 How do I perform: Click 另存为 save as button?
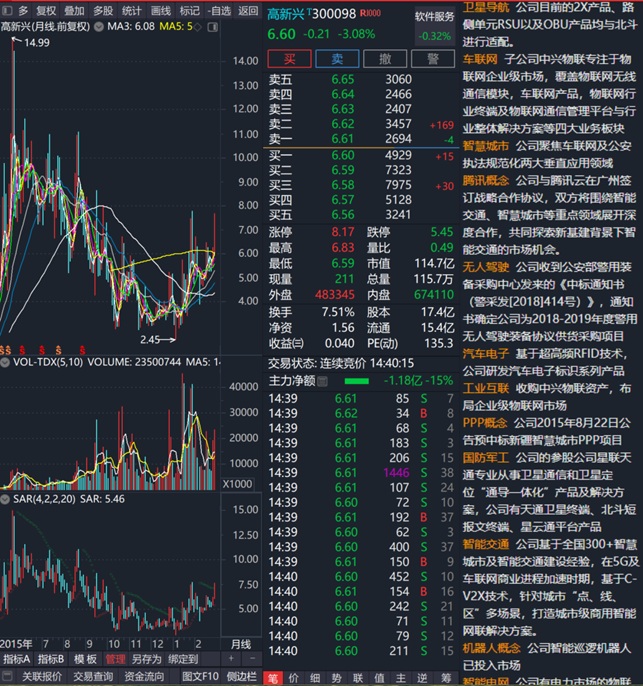point(147,659)
